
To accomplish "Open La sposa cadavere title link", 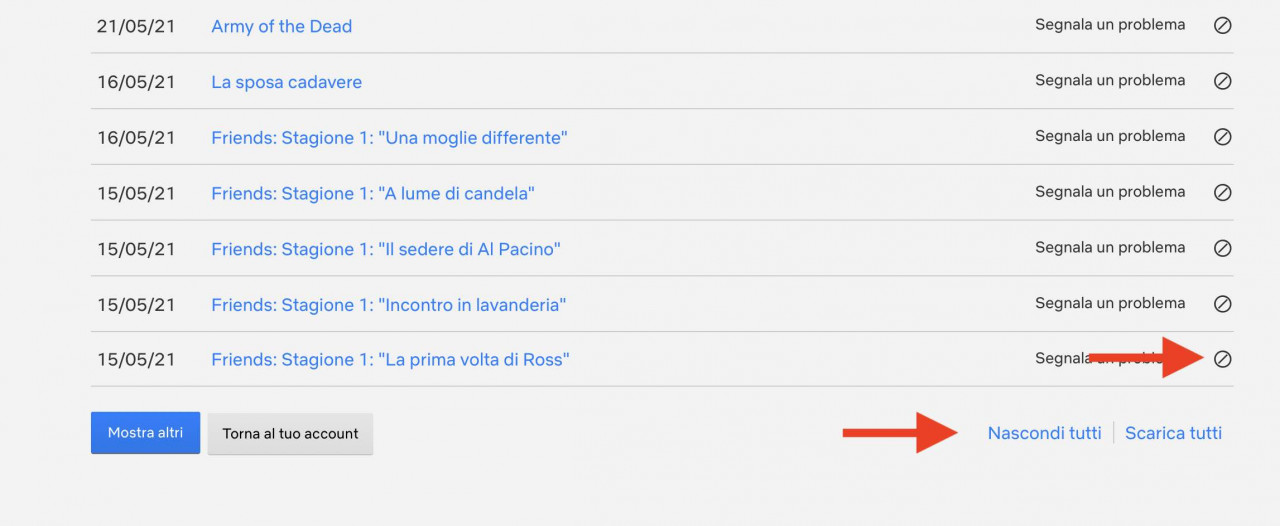I will click(287, 82).
